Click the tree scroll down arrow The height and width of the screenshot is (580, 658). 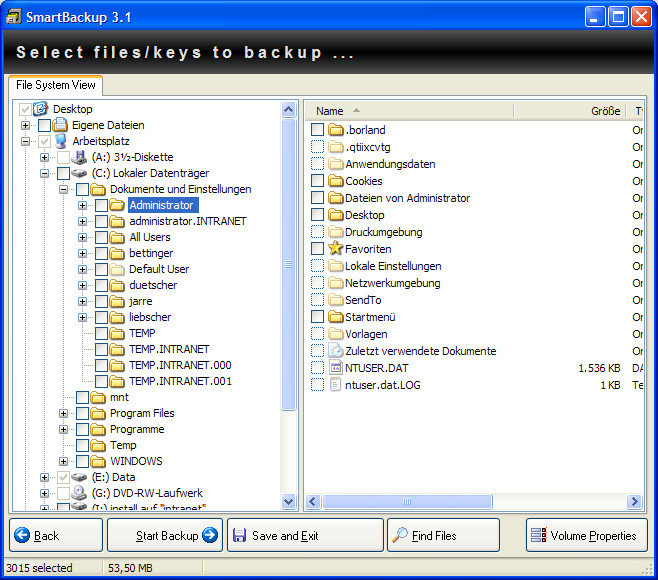click(x=289, y=501)
